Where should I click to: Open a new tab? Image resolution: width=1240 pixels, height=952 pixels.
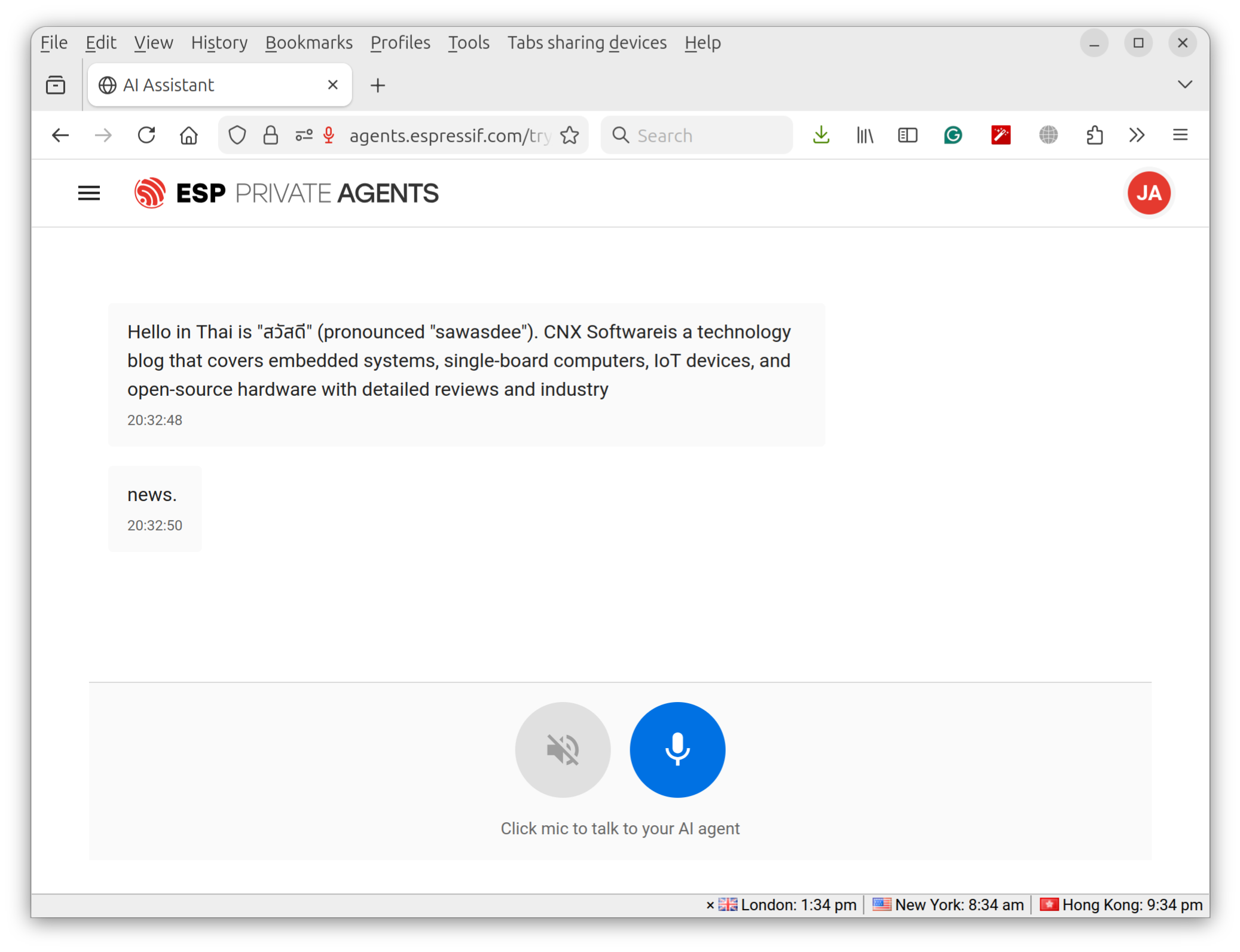377,85
